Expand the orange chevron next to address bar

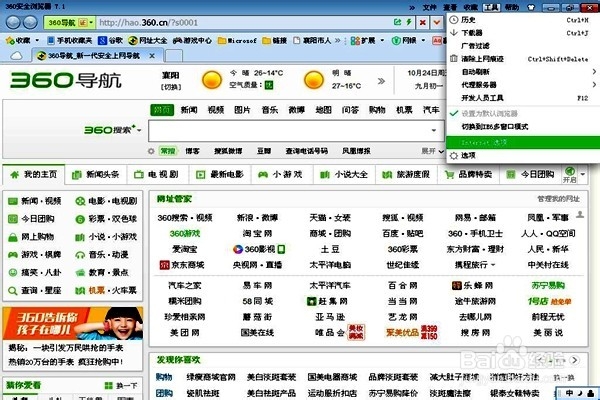pos(437,23)
